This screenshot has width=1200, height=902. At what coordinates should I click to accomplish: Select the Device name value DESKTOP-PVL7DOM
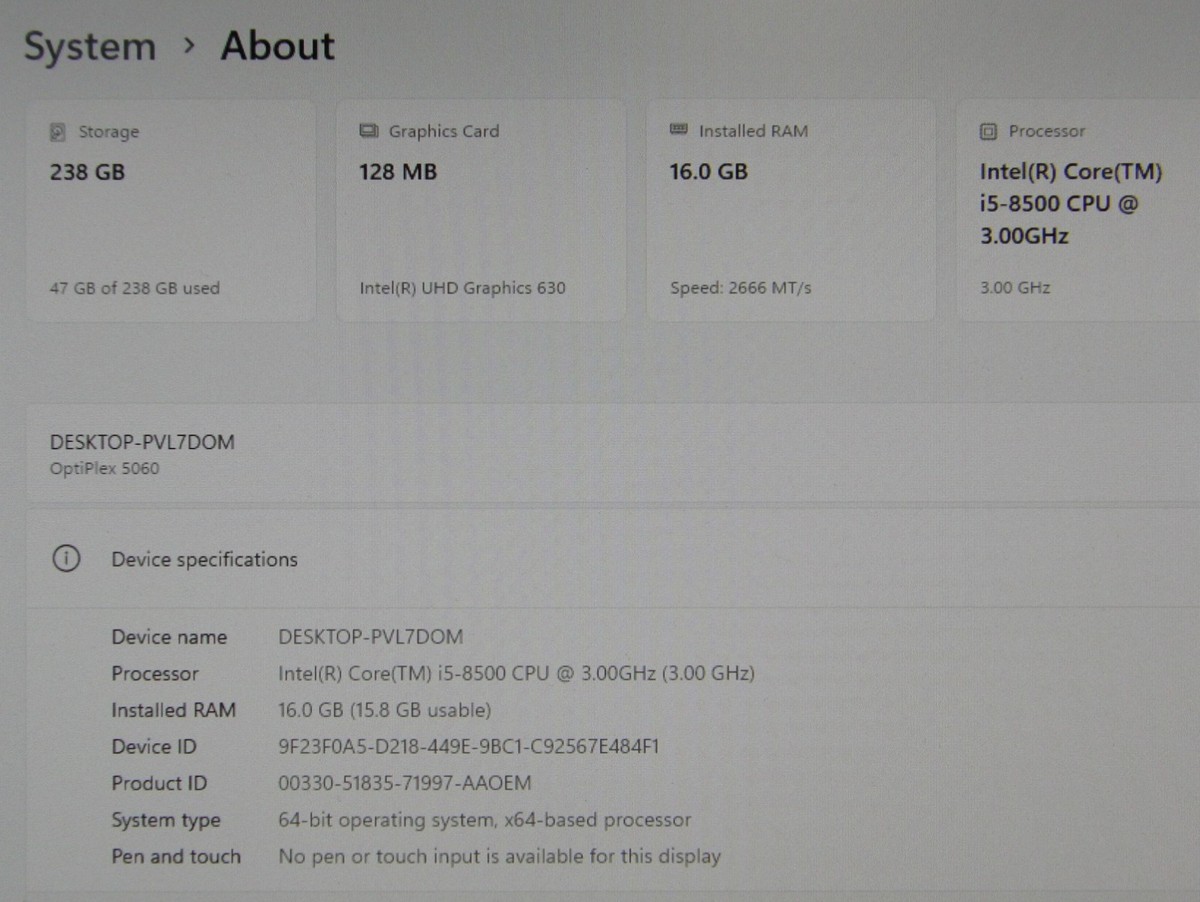coord(371,637)
